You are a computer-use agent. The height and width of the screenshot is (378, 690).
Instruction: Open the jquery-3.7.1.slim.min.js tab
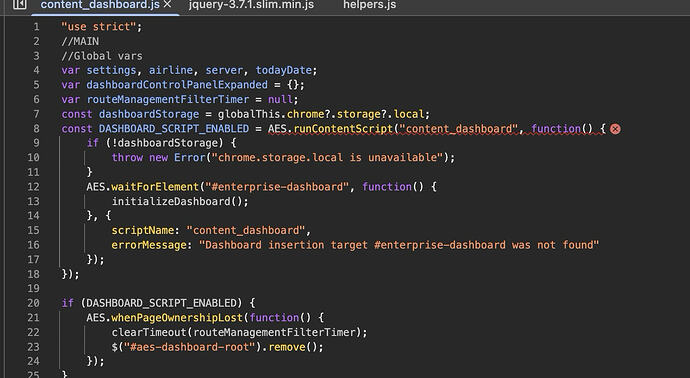(x=251, y=5)
